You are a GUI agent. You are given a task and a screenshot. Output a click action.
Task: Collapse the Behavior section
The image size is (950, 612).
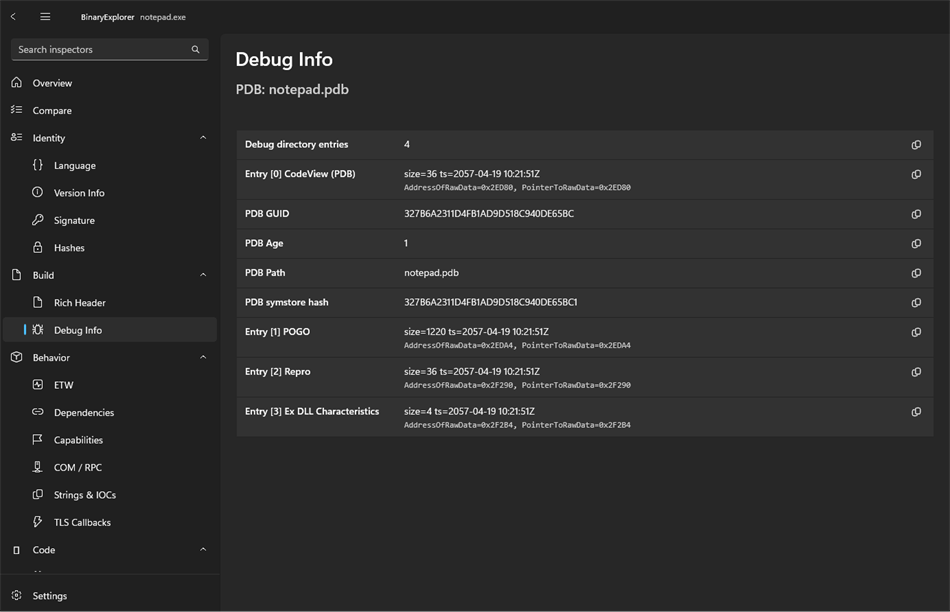203,358
